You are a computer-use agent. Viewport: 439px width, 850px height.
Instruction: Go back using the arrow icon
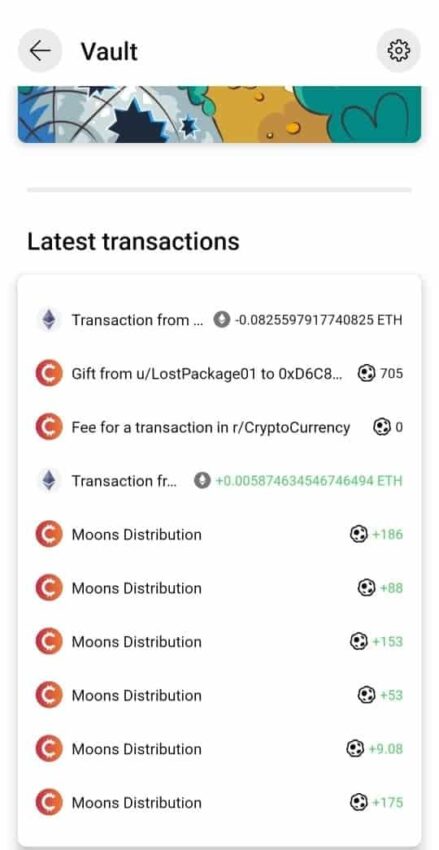coord(40,50)
